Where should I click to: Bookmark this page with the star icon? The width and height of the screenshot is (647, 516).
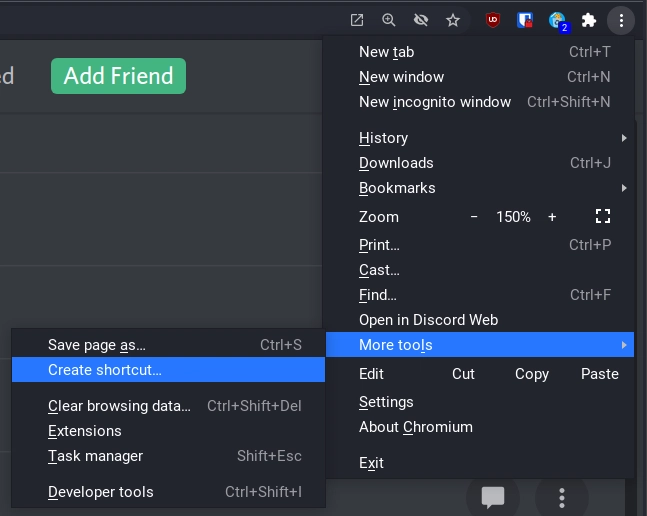453,20
